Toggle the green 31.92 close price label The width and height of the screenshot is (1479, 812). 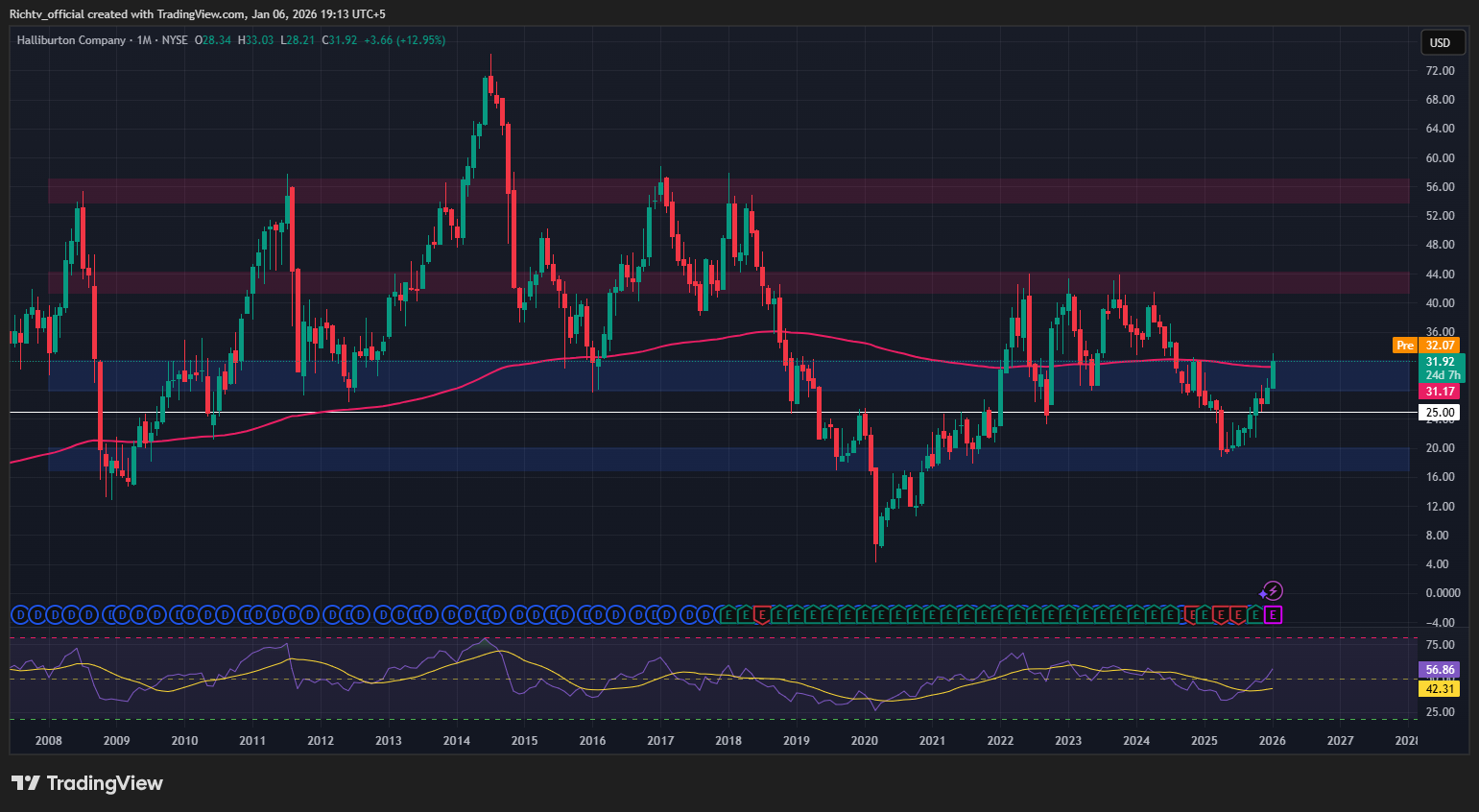tap(1441, 363)
